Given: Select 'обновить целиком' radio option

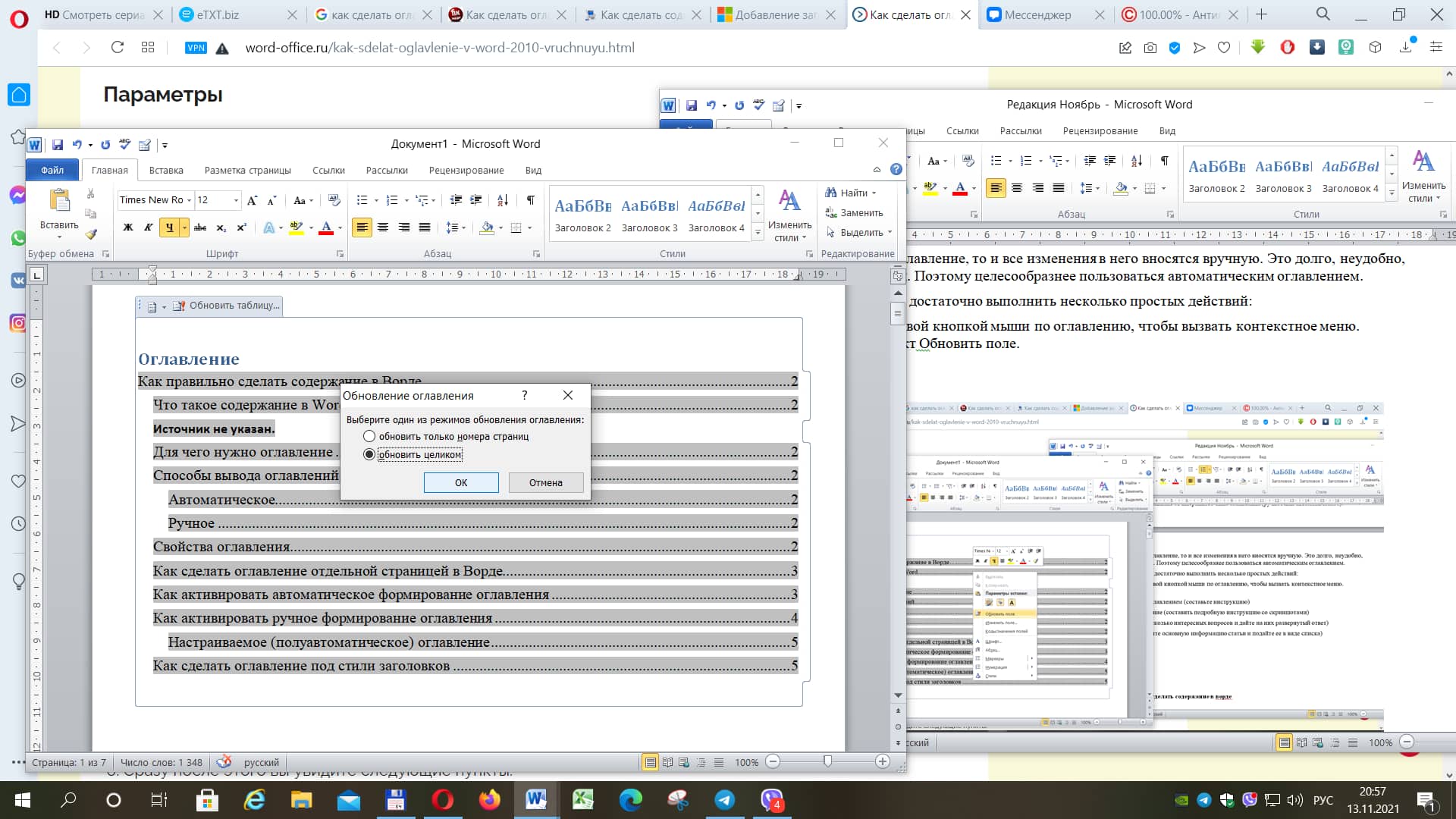Looking at the screenshot, I should click(x=369, y=455).
